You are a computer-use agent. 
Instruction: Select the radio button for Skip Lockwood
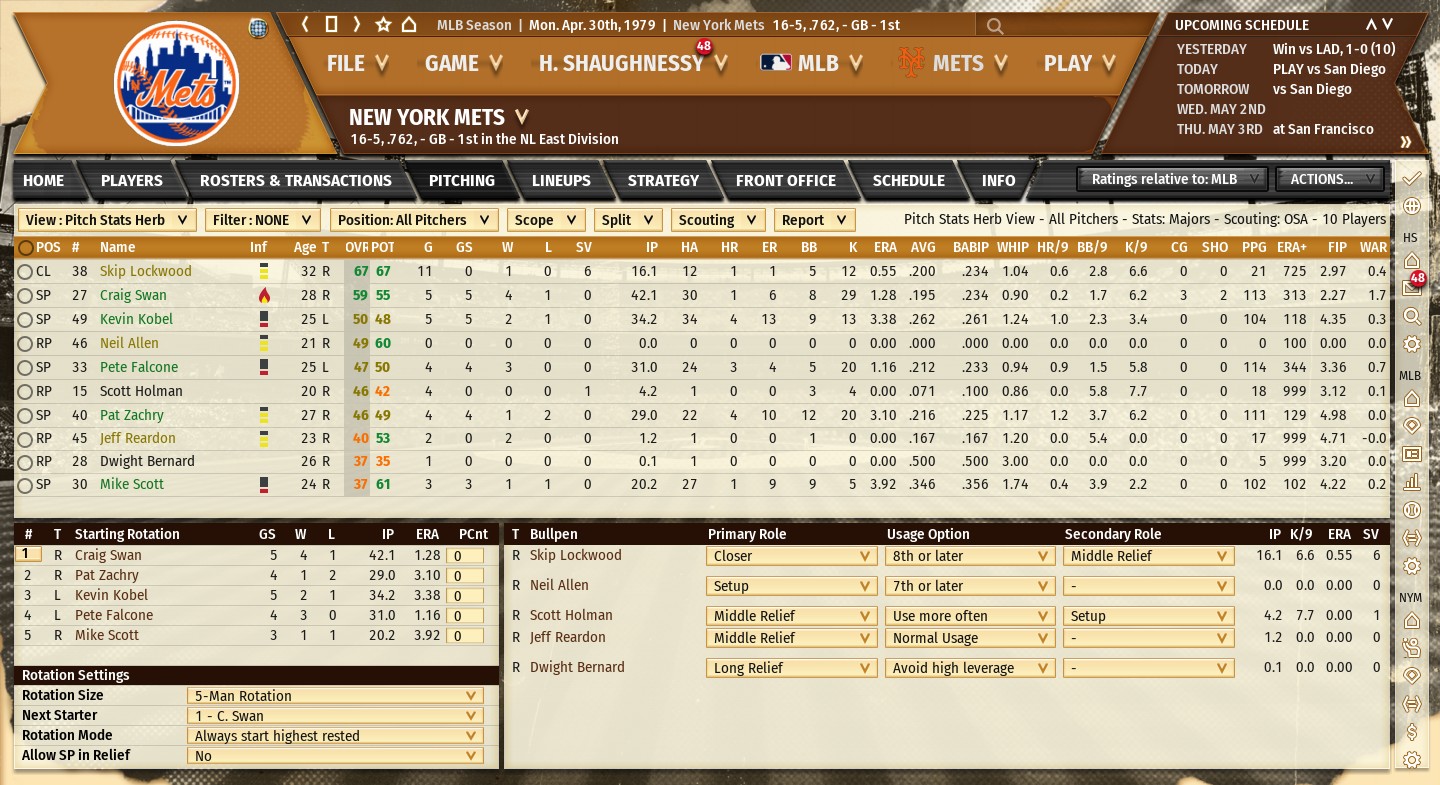[x=24, y=271]
